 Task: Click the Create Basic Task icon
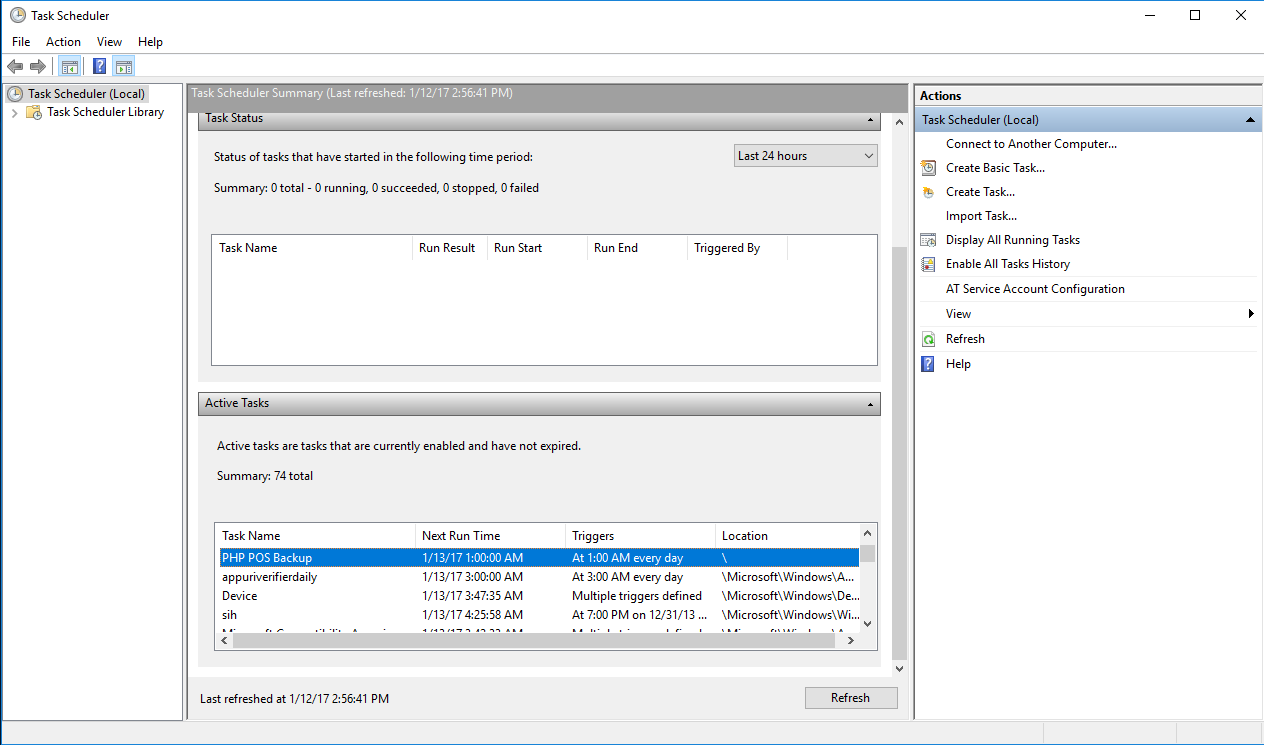click(x=928, y=168)
